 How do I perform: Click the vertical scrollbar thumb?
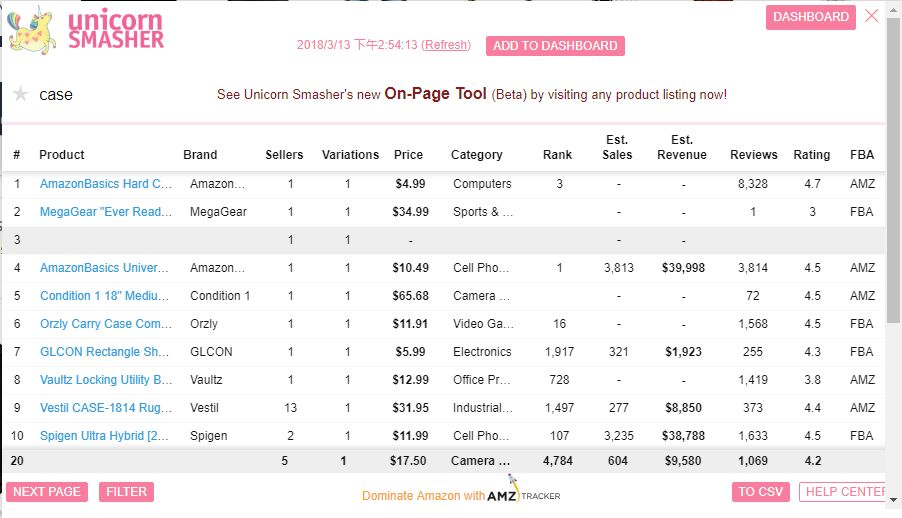click(893, 170)
